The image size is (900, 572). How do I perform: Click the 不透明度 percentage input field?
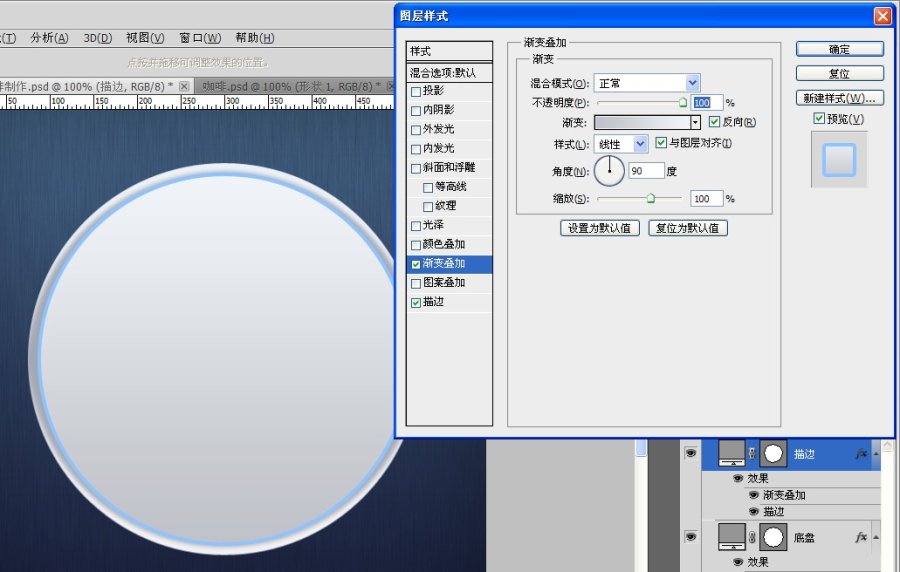[x=705, y=103]
